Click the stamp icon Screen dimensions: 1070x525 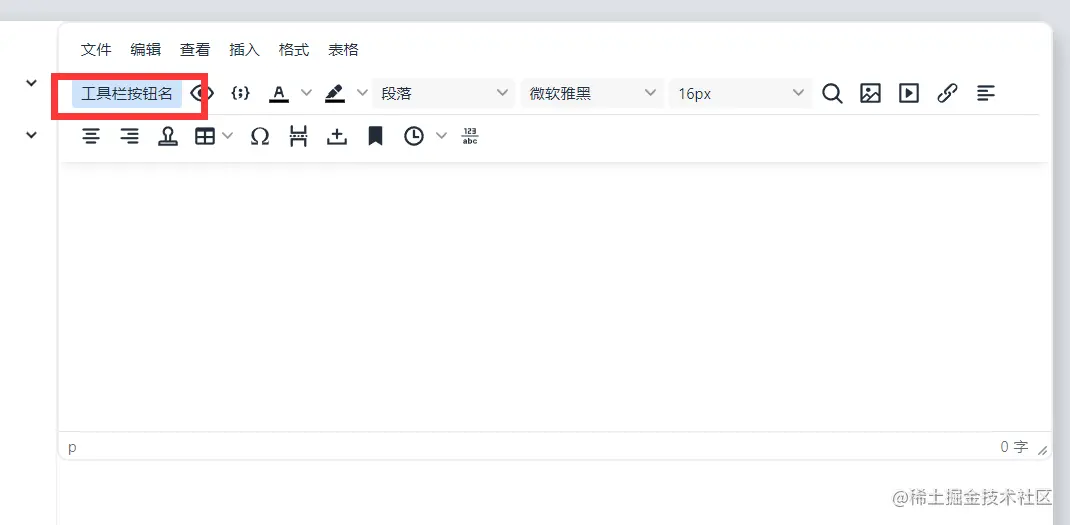[x=168, y=137]
